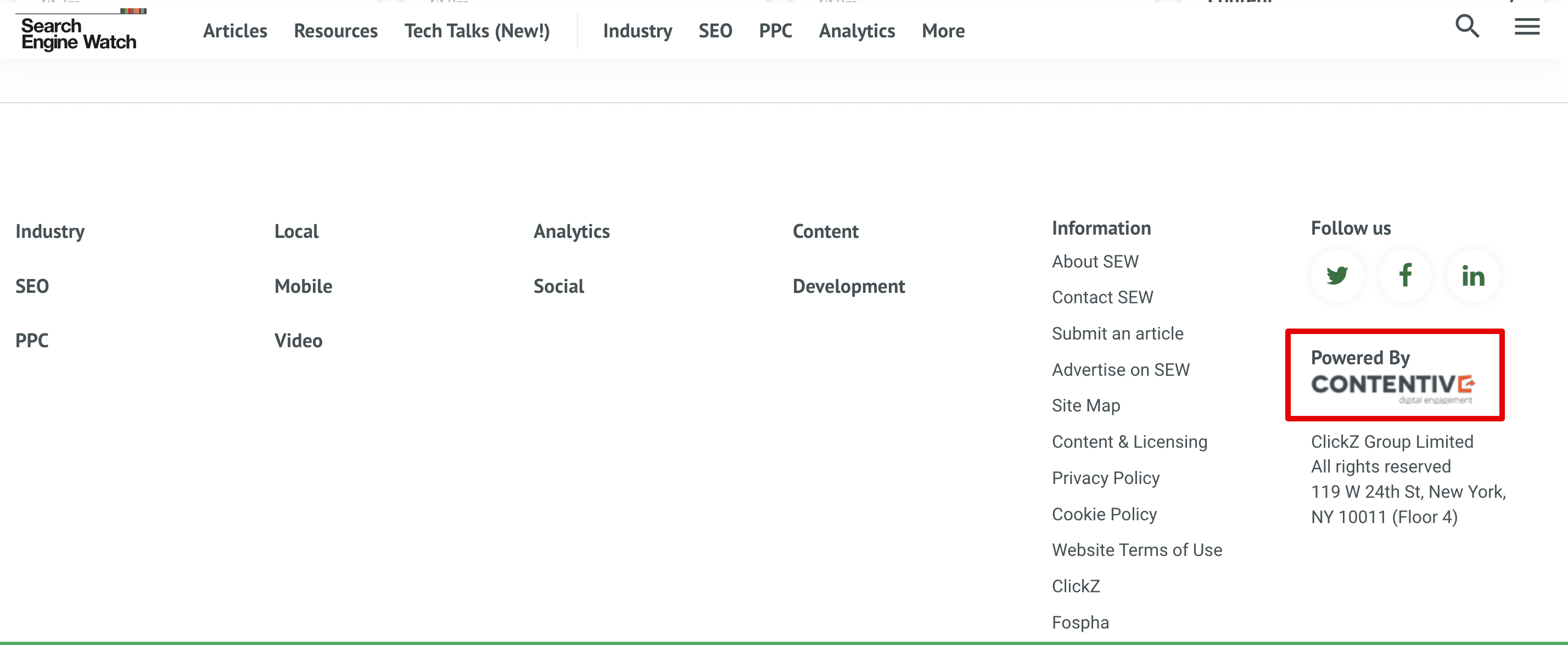Click the Contact SEW information link
This screenshot has width=1568, height=645.
(1102, 296)
